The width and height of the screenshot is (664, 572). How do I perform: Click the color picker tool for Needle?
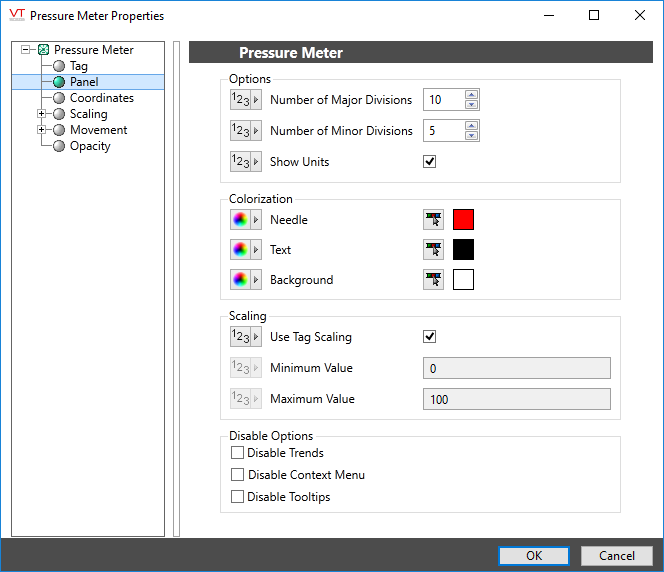(x=434, y=220)
